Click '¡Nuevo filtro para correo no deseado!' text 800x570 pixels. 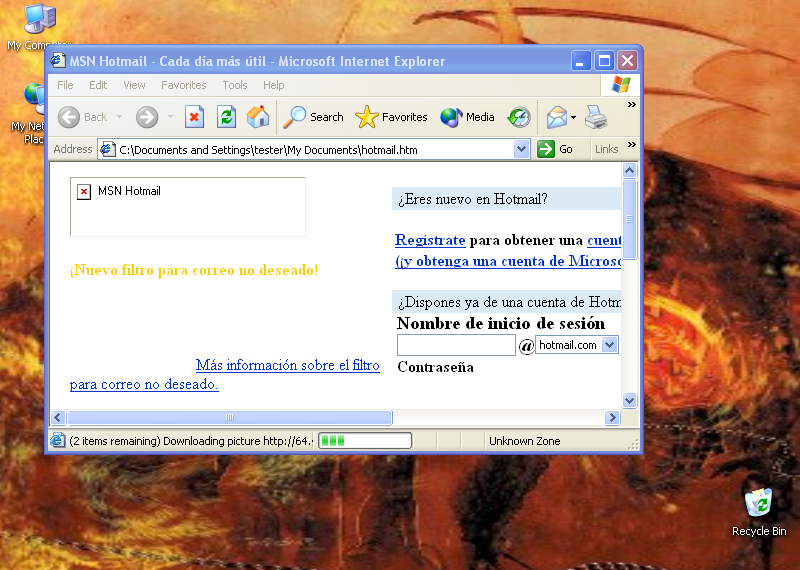click(194, 270)
